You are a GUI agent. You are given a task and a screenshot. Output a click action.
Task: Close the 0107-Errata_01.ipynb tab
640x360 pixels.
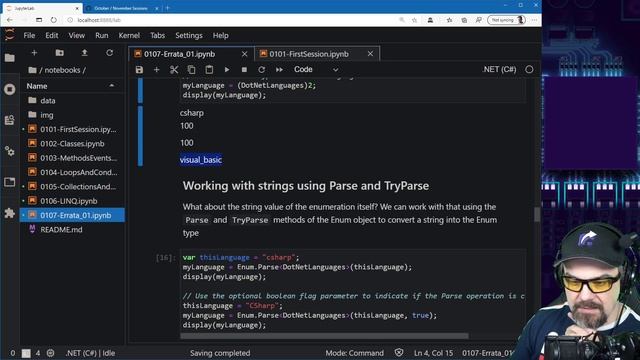coord(244,54)
